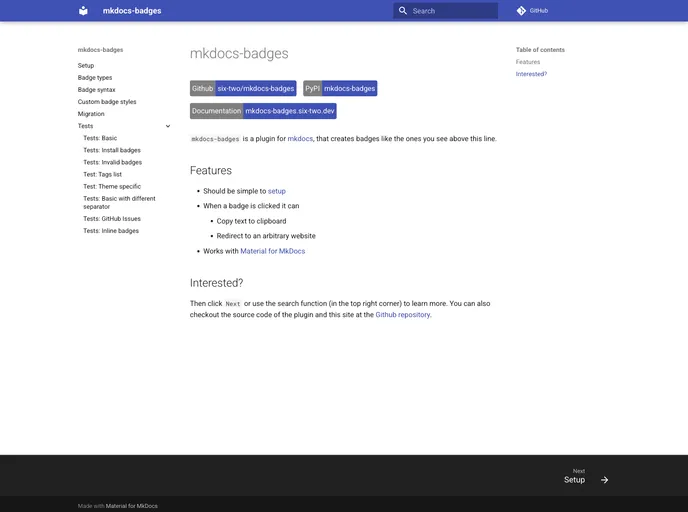The height and width of the screenshot is (512, 688).
Task: Open Tests: Basic page
Action: click(100, 138)
